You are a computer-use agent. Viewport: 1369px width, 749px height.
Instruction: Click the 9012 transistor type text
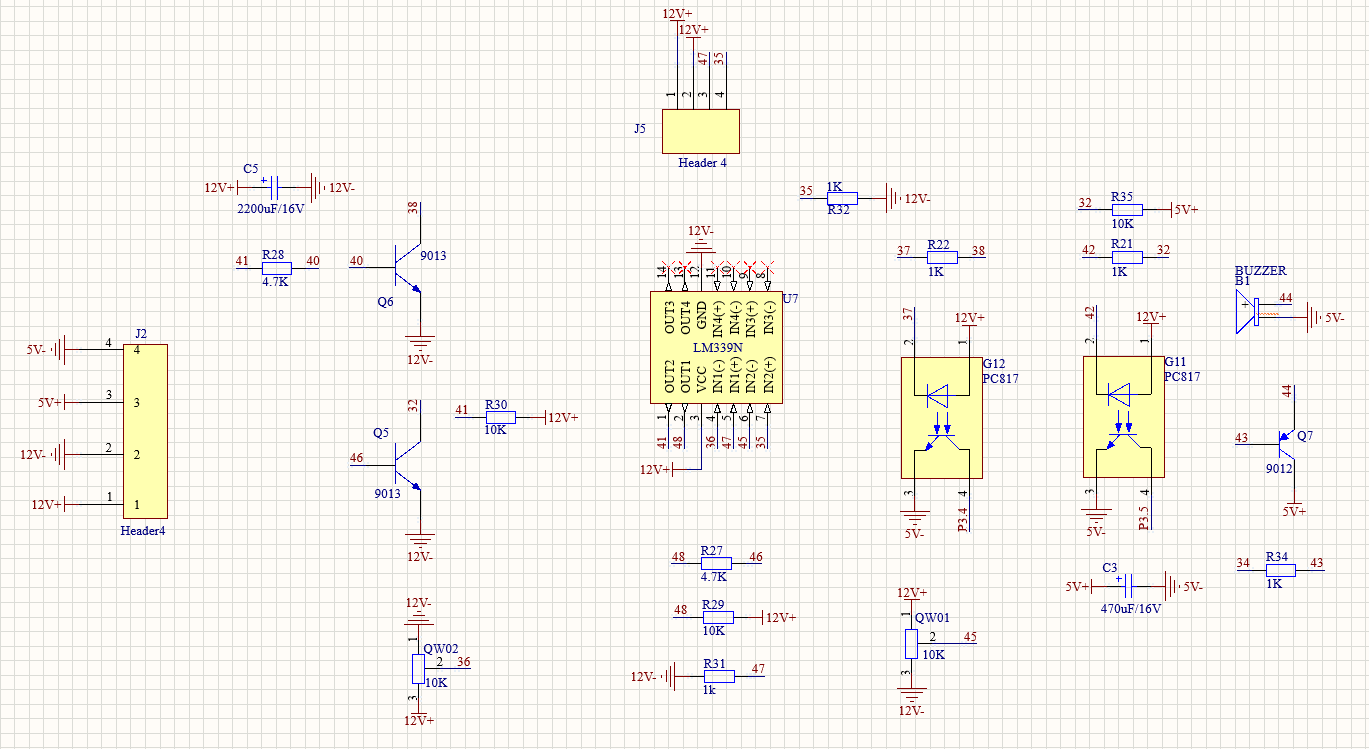(1279, 468)
